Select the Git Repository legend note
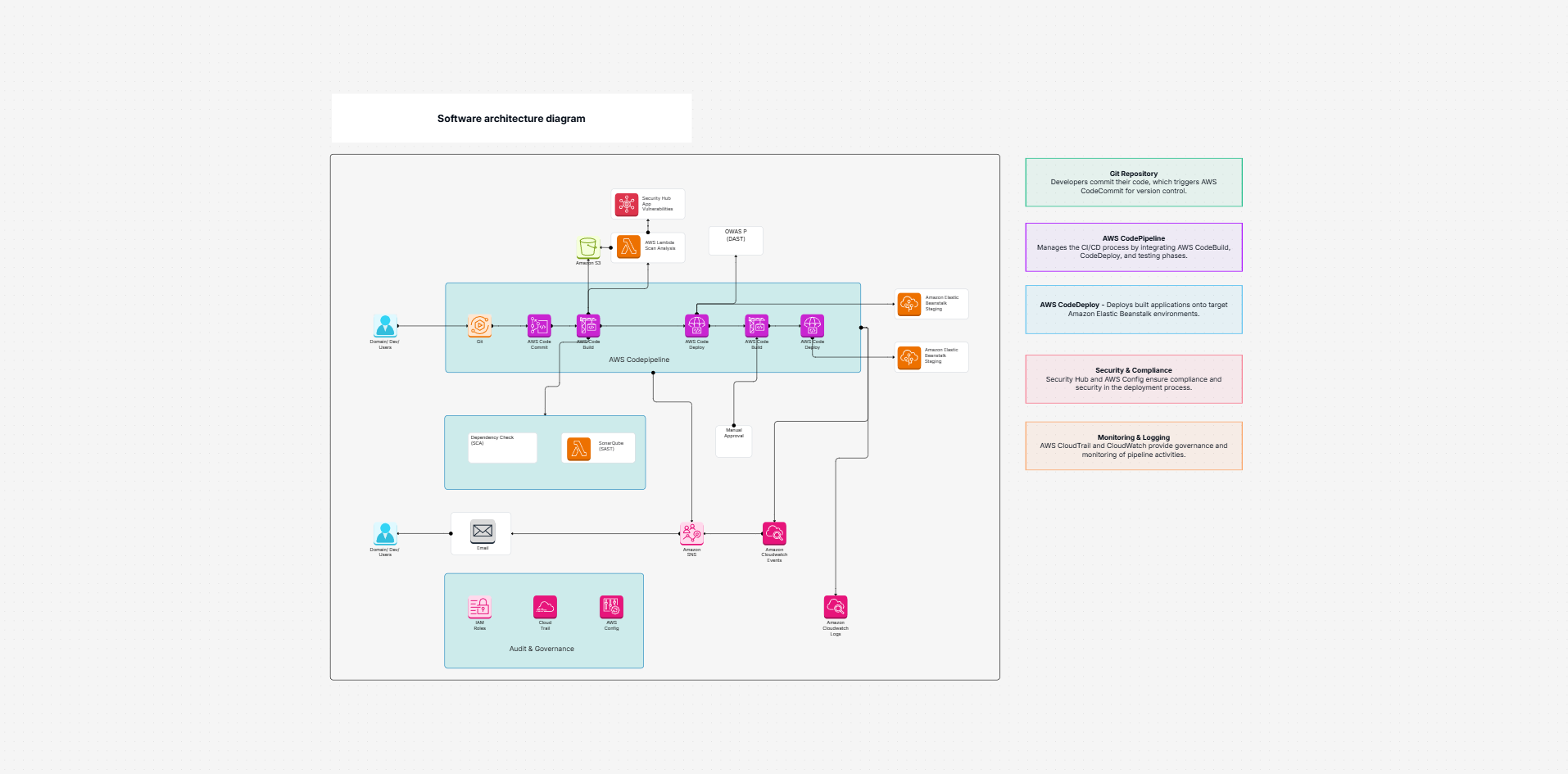 point(1134,183)
